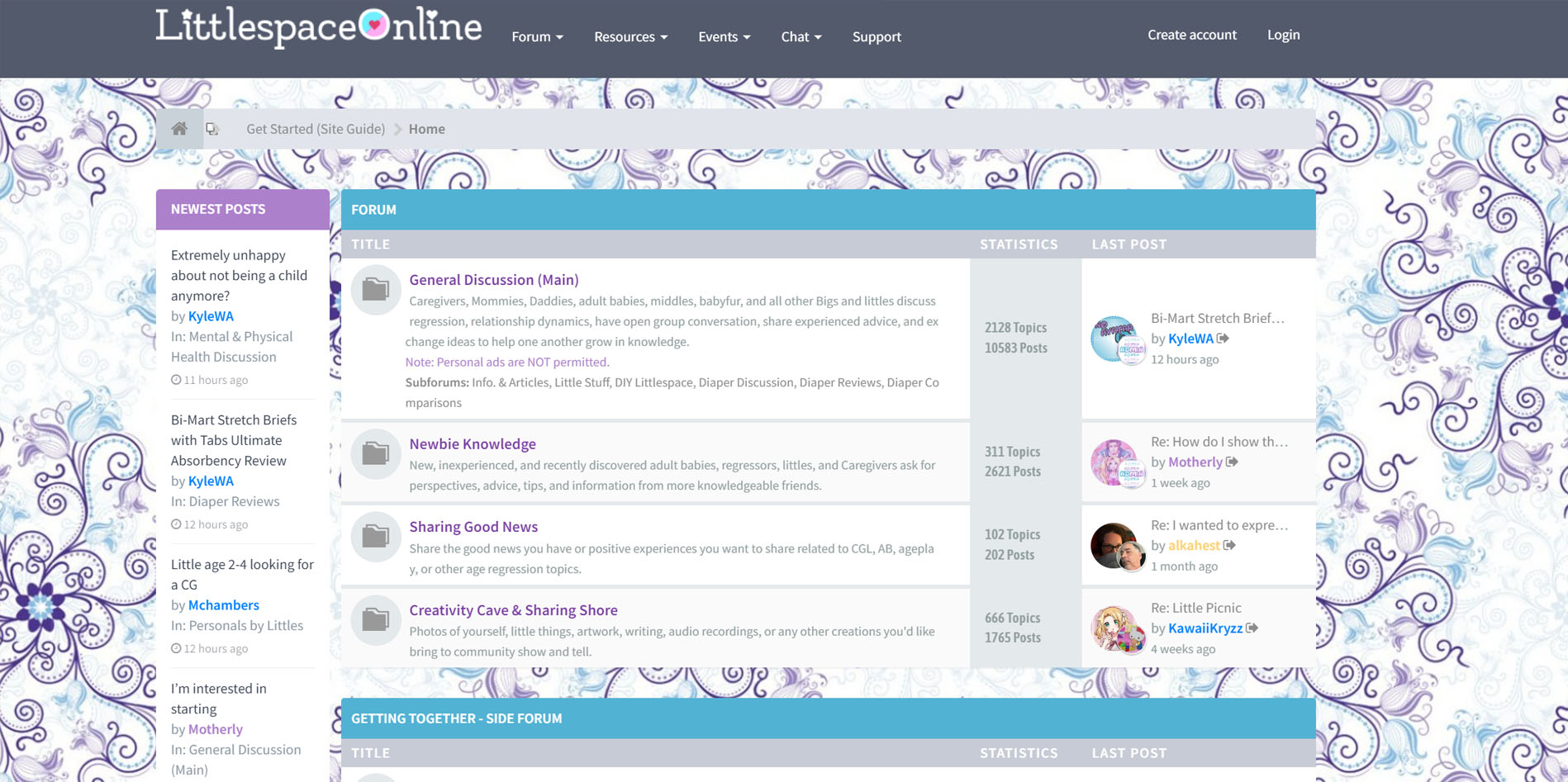The image size is (1568, 782).
Task: Open the Get Started (Site Guide) breadcrumb link
Action: tap(316, 129)
